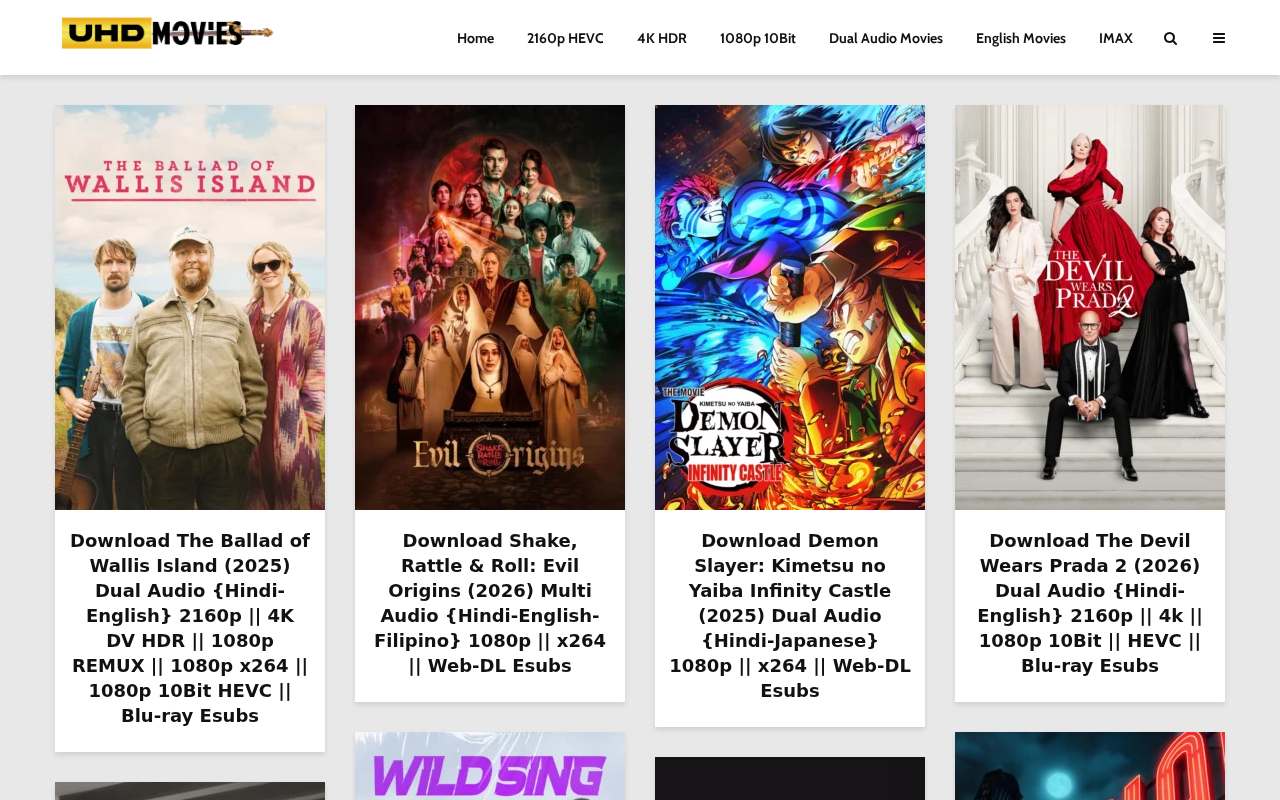
Task: Open the 1080p 10Bit category
Action: [758, 38]
